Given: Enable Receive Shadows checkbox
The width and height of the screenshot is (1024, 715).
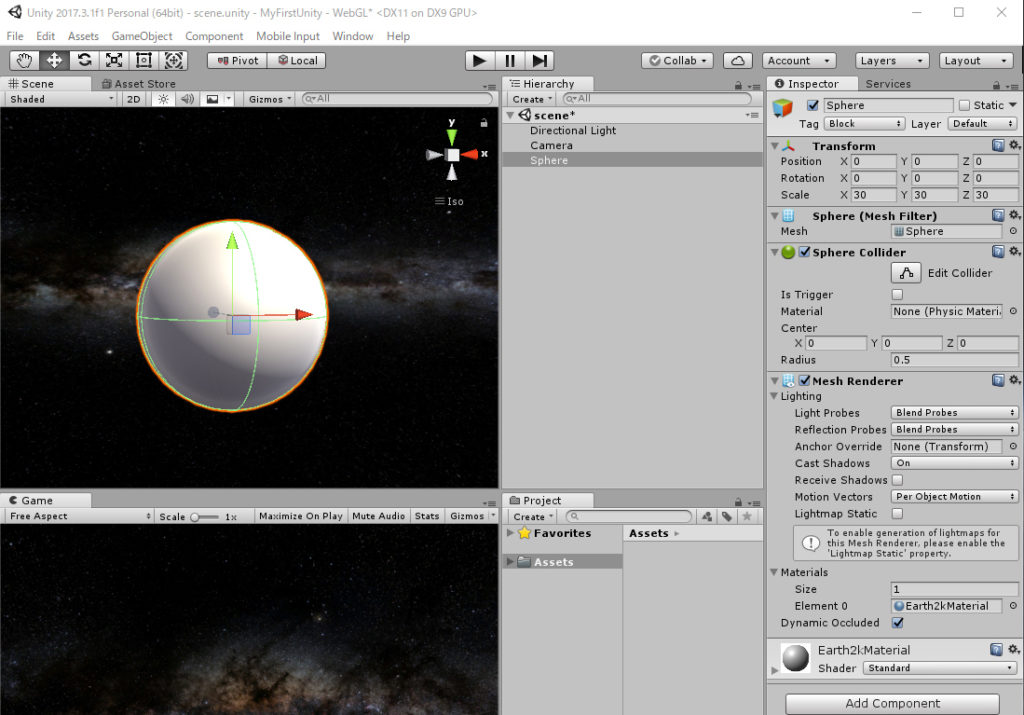Looking at the screenshot, I should point(897,480).
